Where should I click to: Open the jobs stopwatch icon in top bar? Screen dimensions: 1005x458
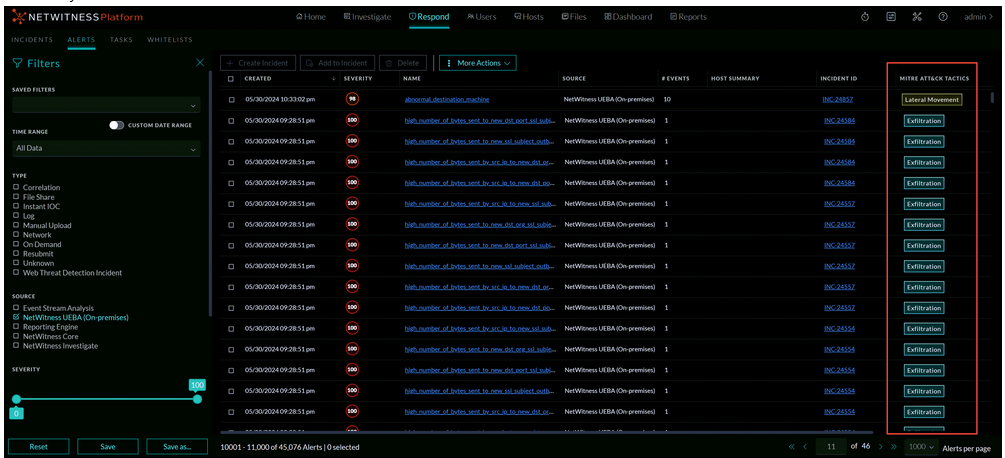click(x=864, y=17)
